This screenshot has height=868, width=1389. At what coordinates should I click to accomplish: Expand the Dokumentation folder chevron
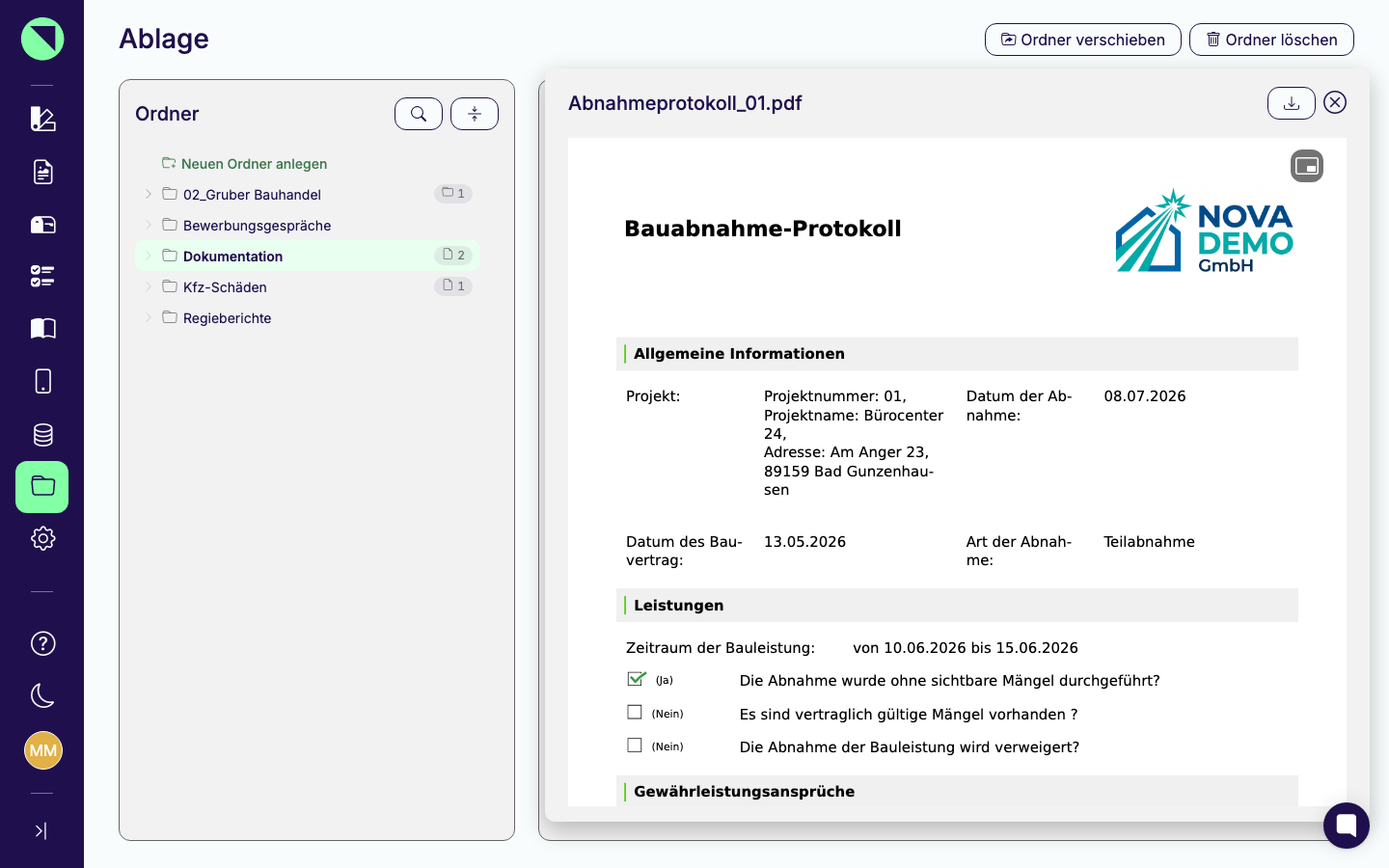coord(149,256)
